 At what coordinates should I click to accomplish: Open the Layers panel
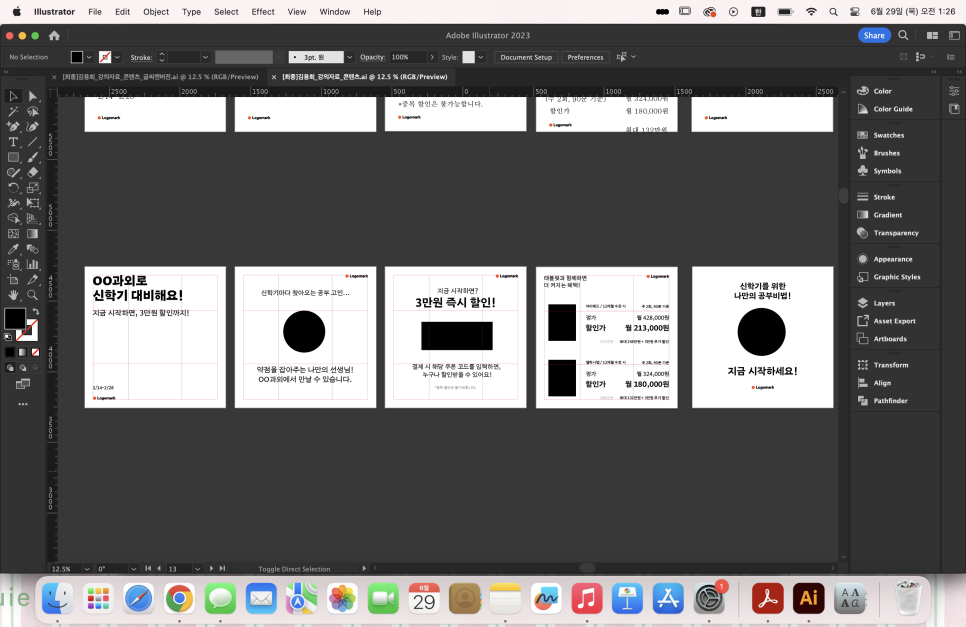point(883,303)
